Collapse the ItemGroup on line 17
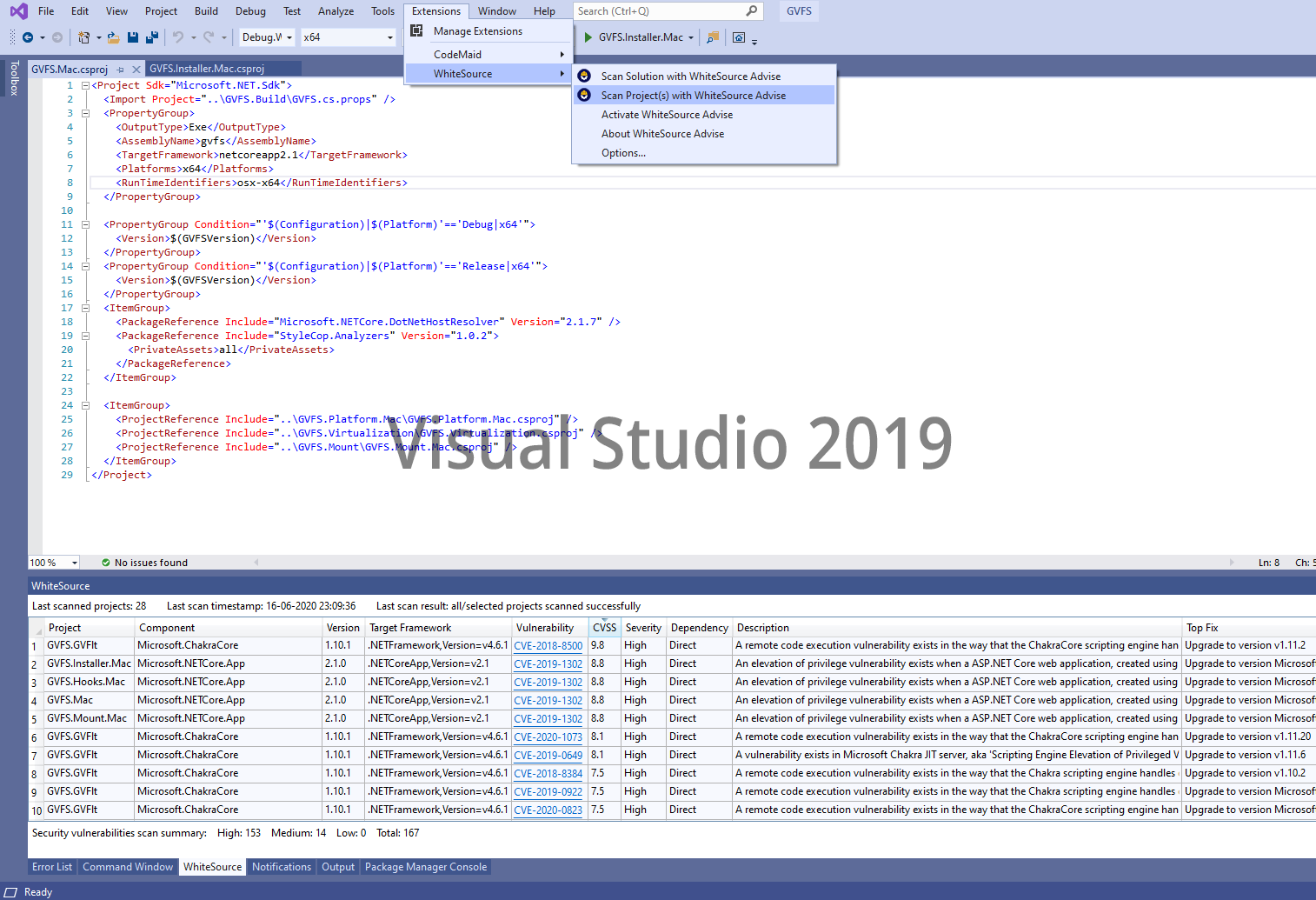Screen dimensions: 1316x900 click(x=85, y=308)
